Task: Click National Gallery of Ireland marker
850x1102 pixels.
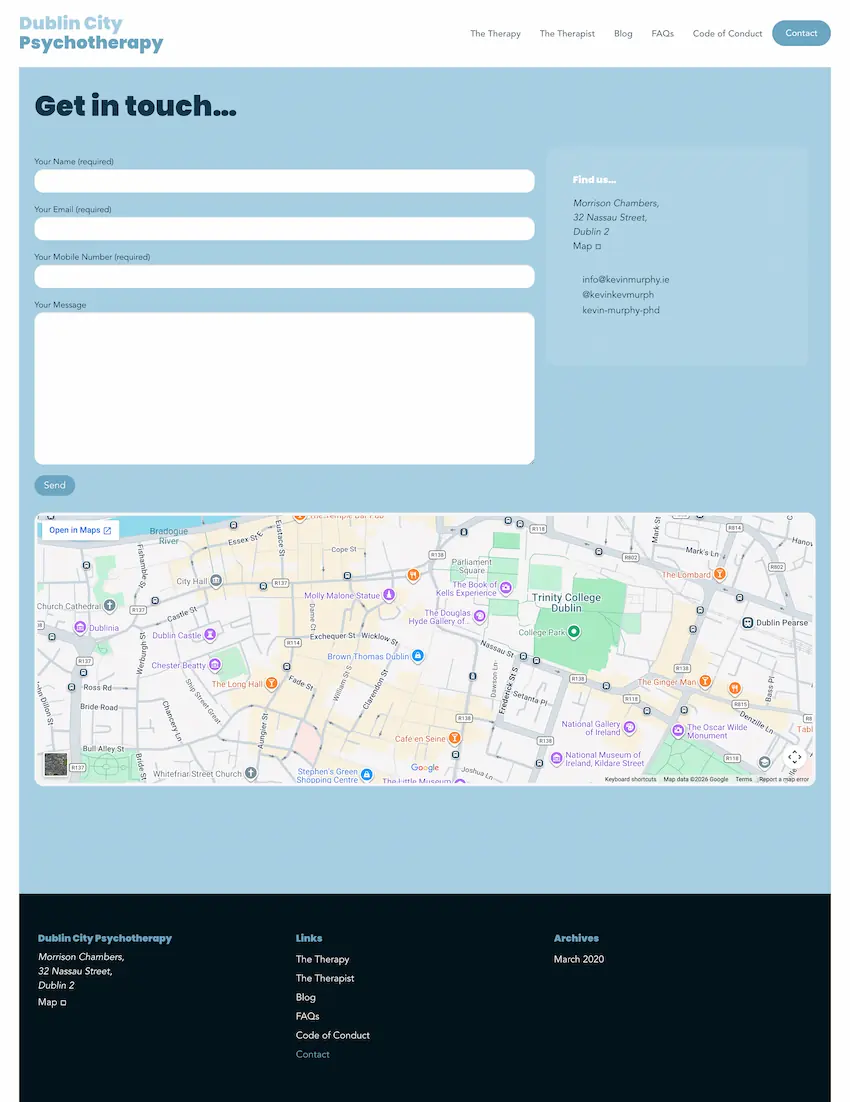Action: pos(629,727)
